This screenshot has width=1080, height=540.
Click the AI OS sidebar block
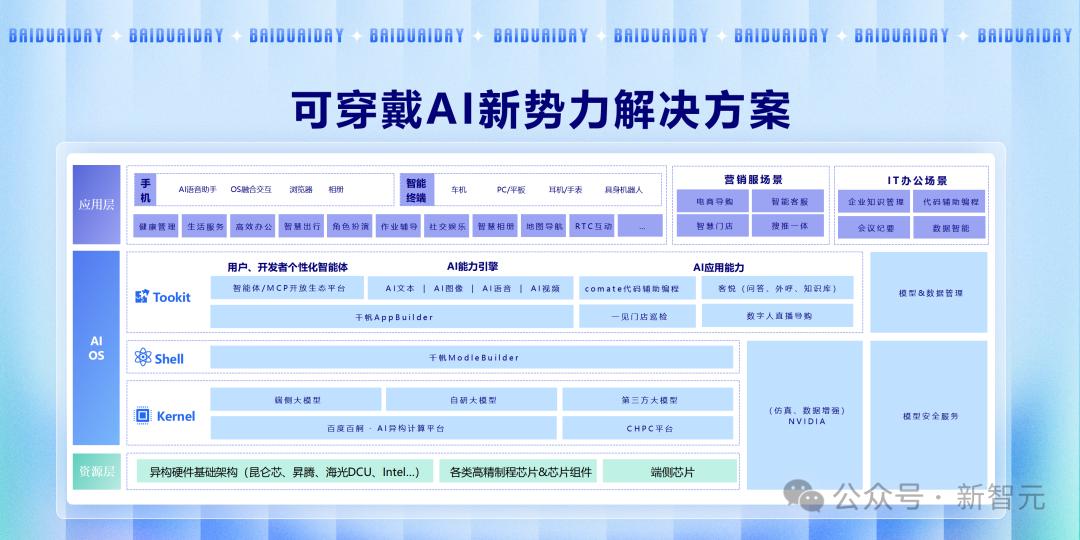(x=96, y=348)
